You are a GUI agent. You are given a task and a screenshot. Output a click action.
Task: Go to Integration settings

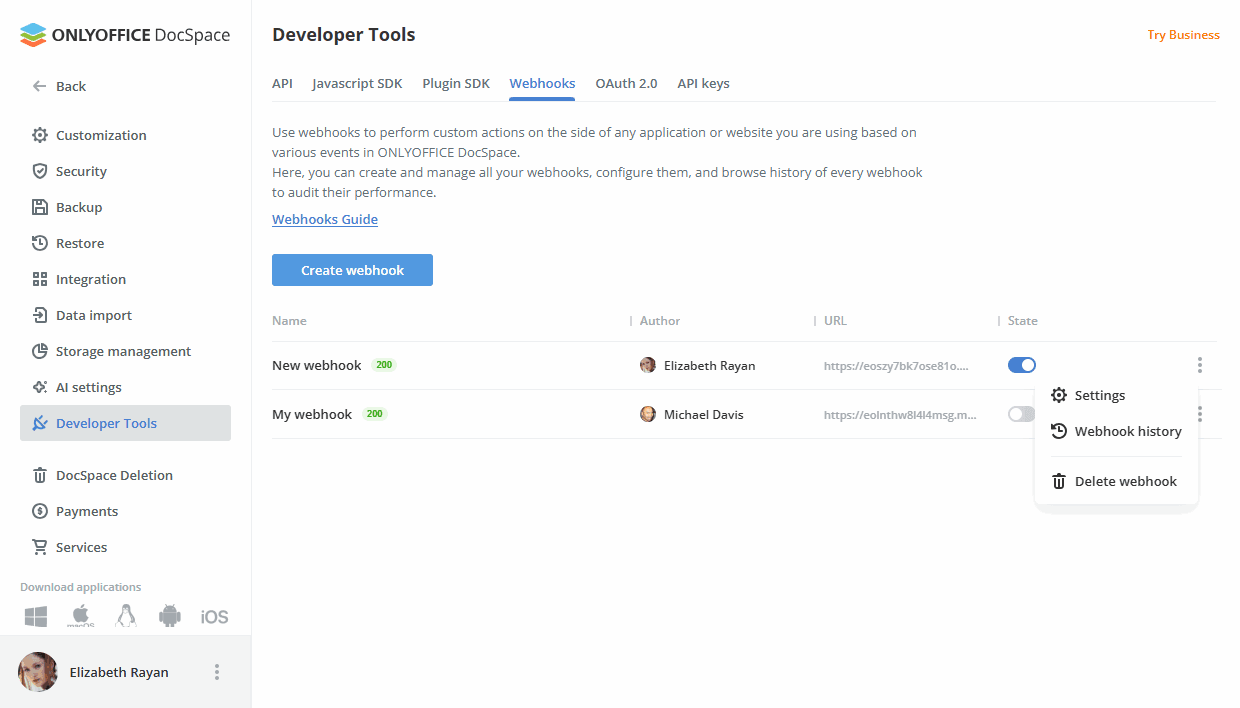89,278
